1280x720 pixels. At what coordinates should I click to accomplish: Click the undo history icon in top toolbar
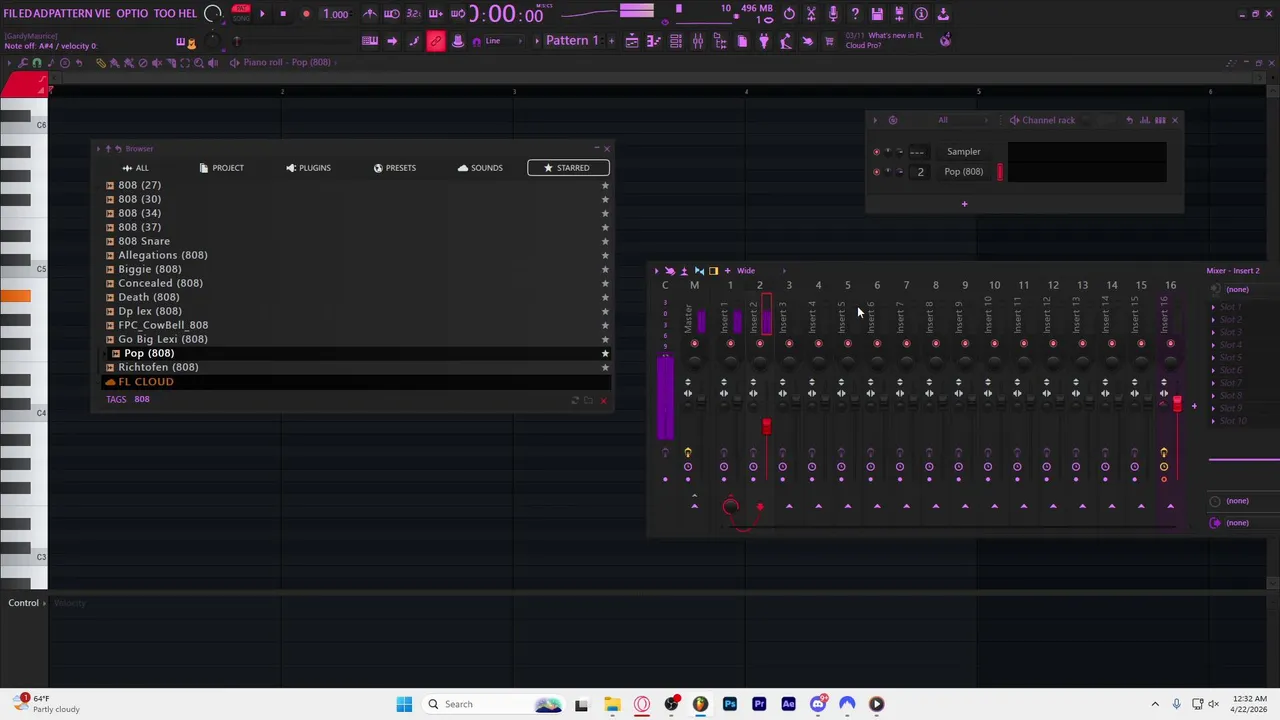789,14
